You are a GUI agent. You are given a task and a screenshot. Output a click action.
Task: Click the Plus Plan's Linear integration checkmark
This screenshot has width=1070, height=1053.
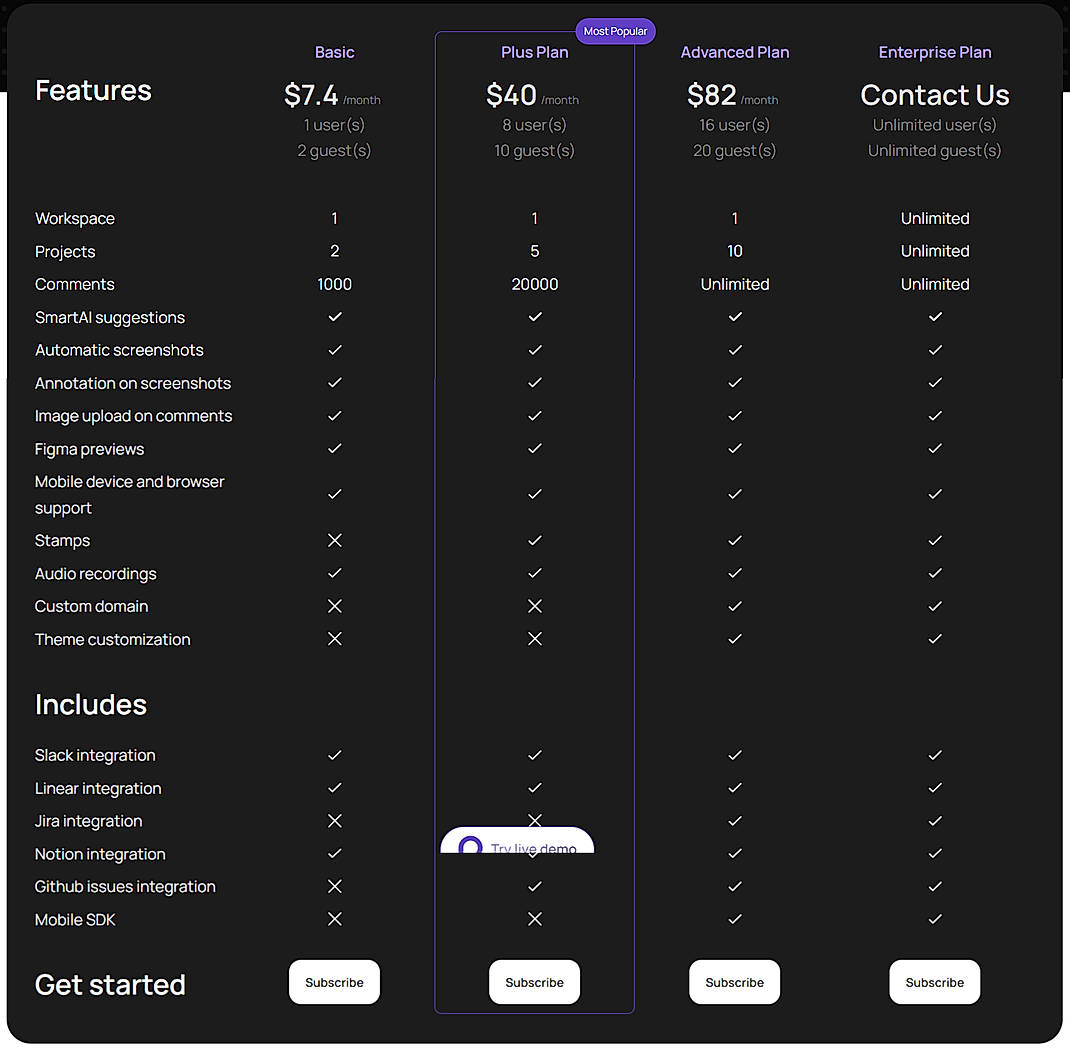click(x=535, y=788)
